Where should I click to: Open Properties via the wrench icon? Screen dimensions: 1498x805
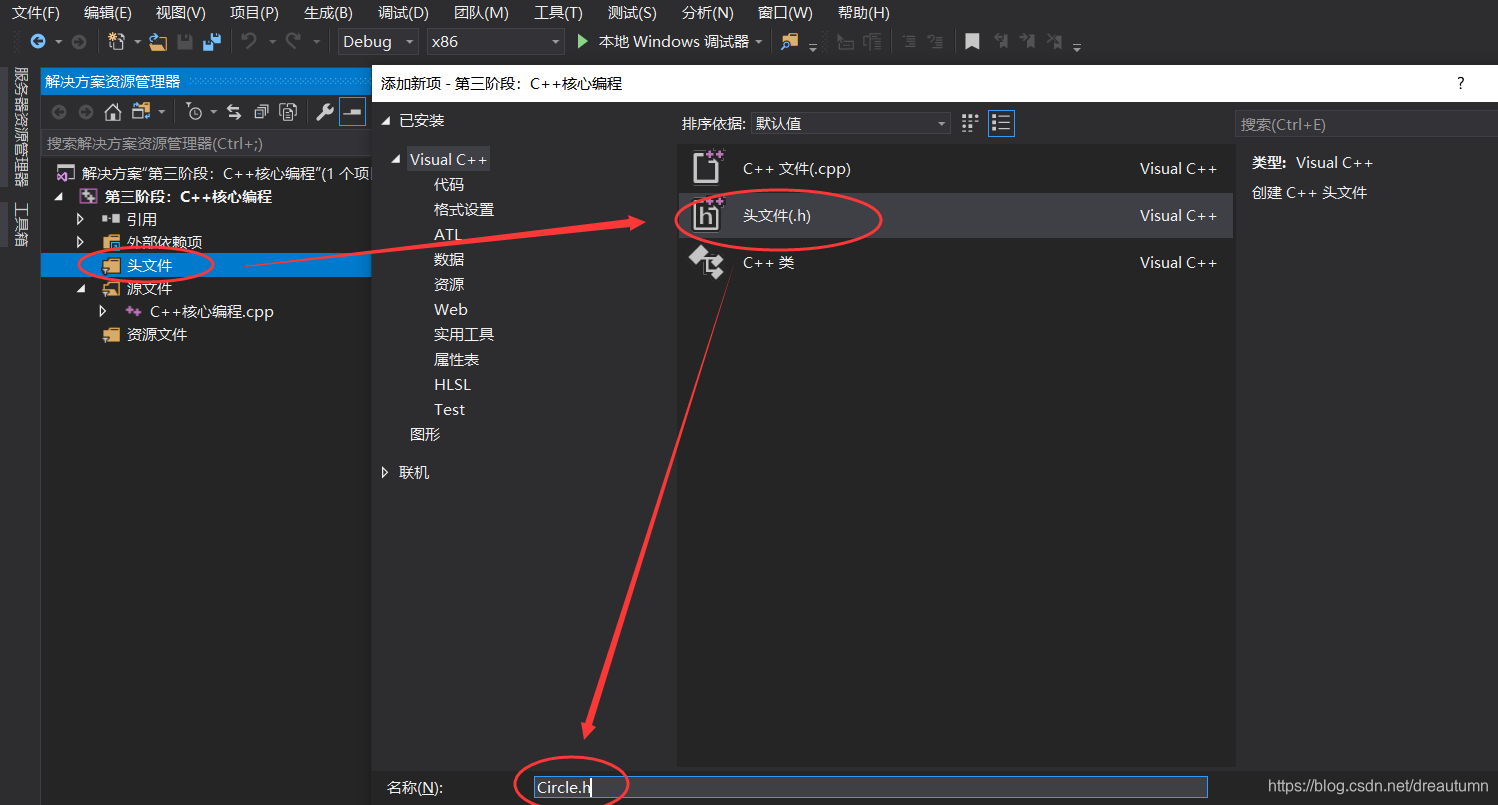325,112
